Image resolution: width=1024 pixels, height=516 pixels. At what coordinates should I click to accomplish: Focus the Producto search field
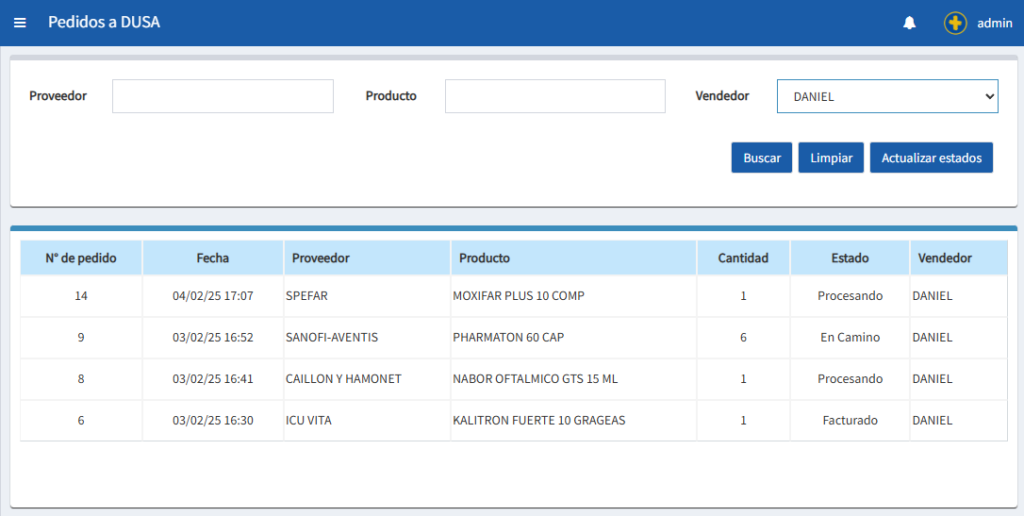point(554,96)
